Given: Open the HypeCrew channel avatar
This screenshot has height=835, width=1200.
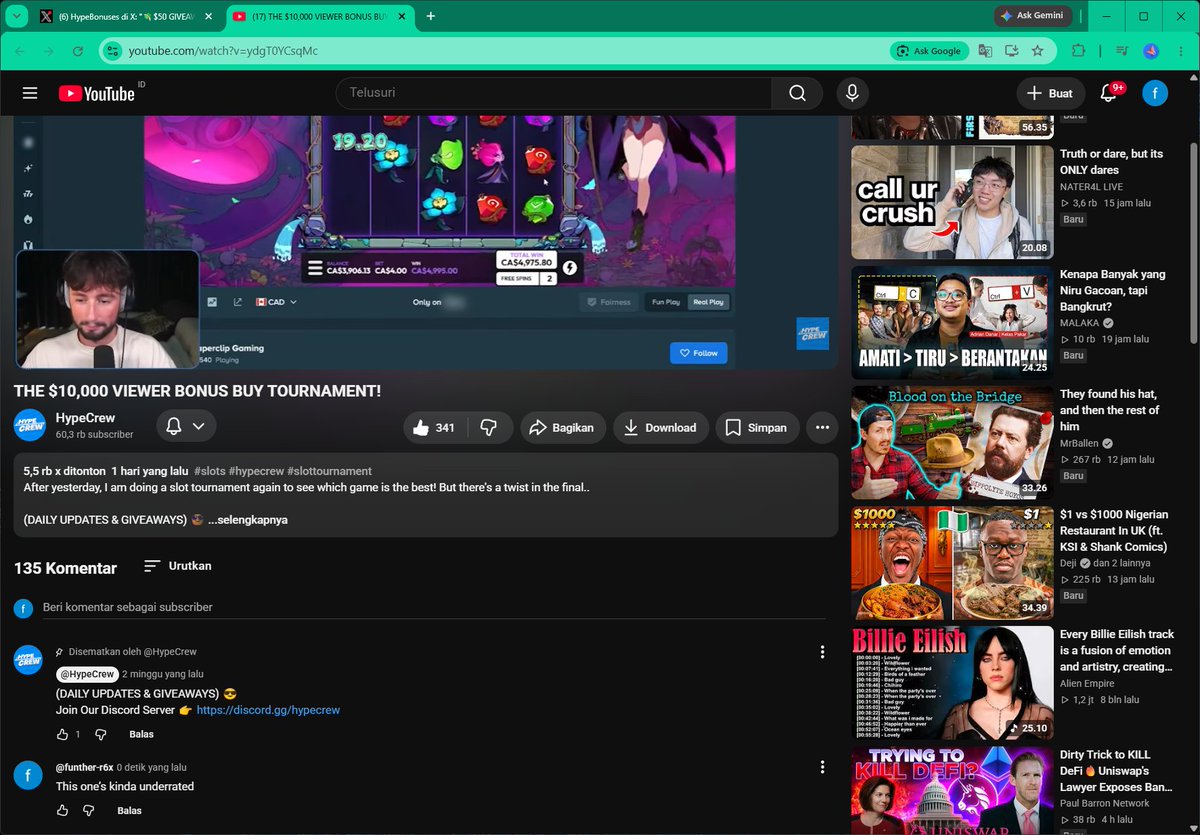Looking at the screenshot, I should click(30, 425).
